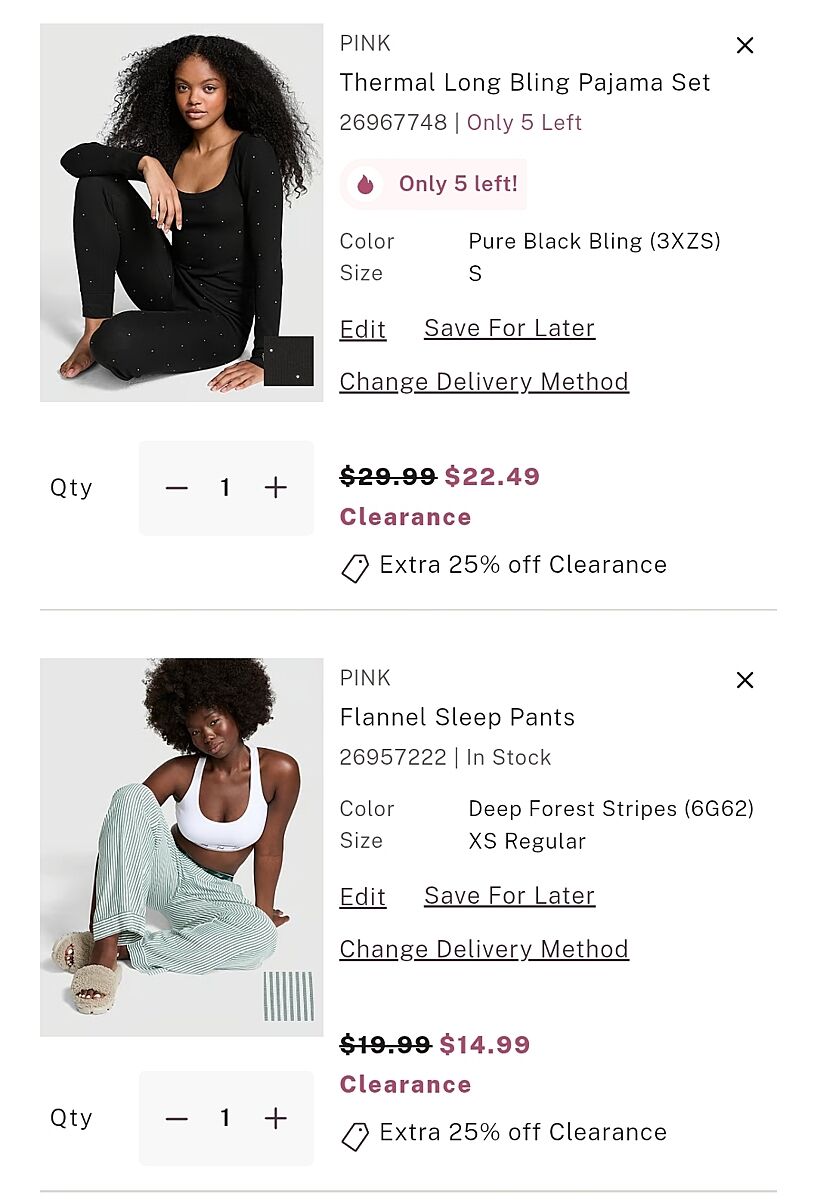Decrease quantity of Thermal Pajama Set
814x1200 pixels.
[x=177, y=488]
